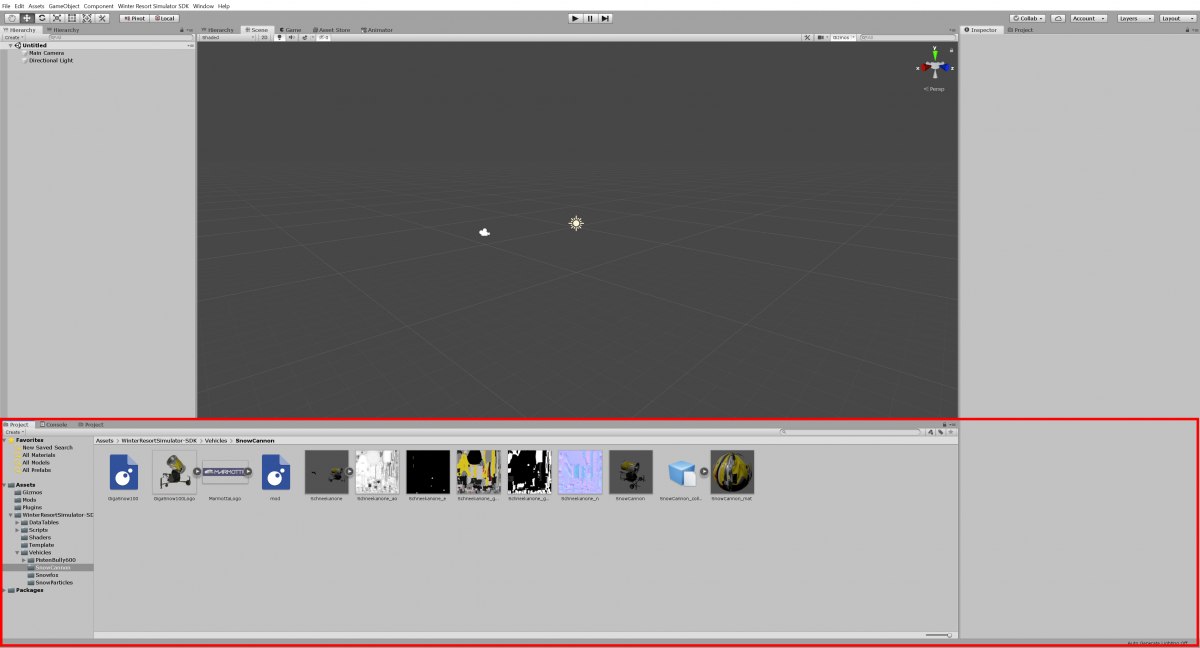Toggle 2D view in the Scene
This screenshot has height=648, width=1200.
265,37
